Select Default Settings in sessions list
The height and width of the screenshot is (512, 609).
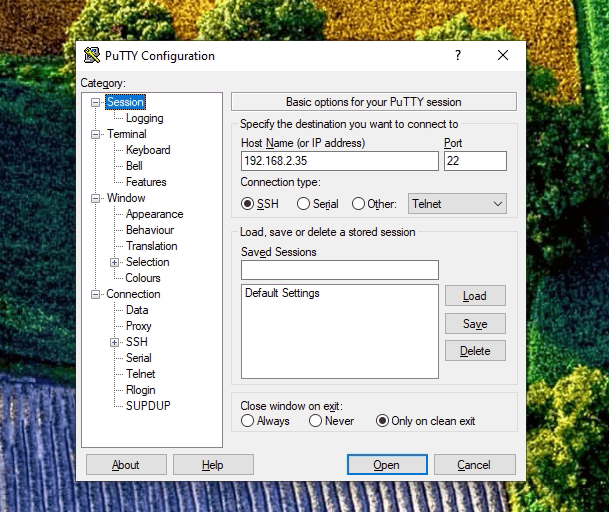pos(282,293)
